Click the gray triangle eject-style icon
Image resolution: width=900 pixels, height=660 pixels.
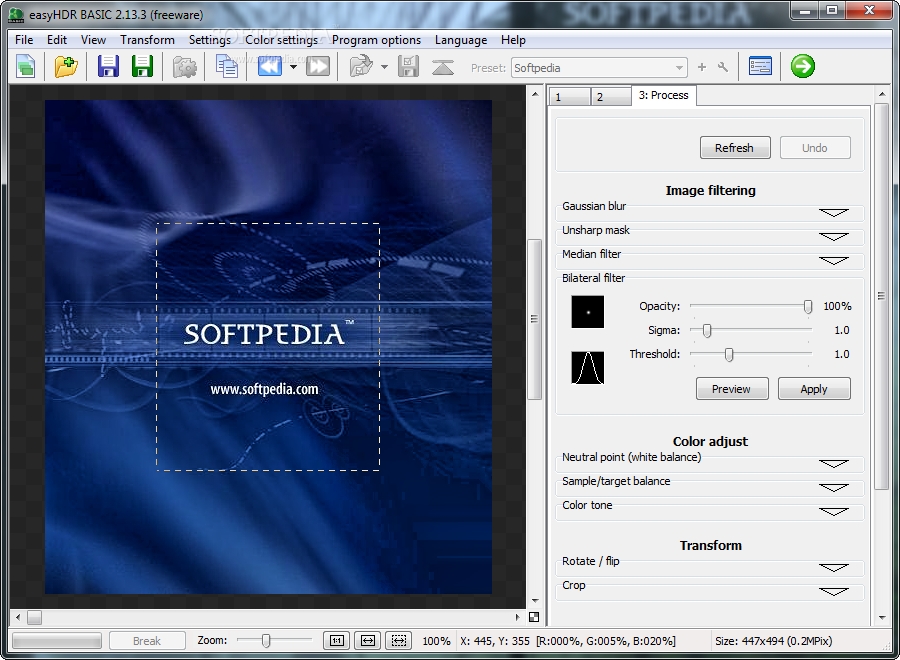pyautogui.click(x=443, y=67)
